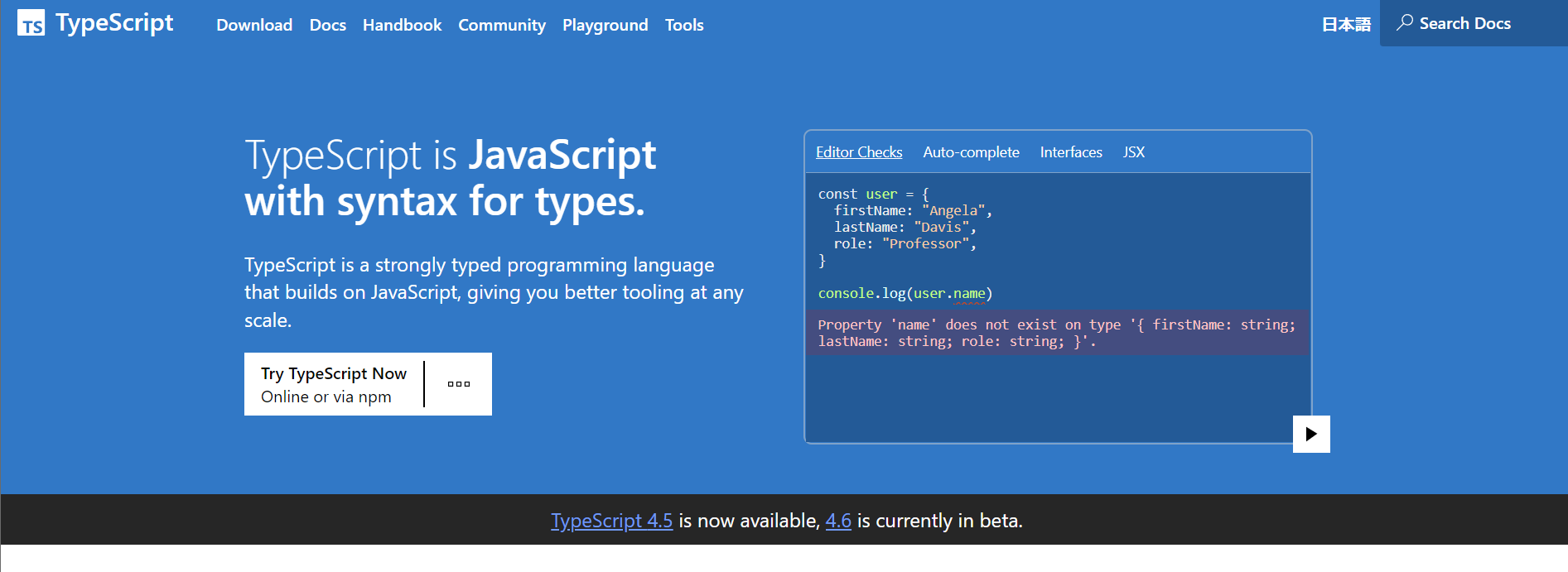Click Try TypeScript Now button
The image size is (1568, 572).
334,384
